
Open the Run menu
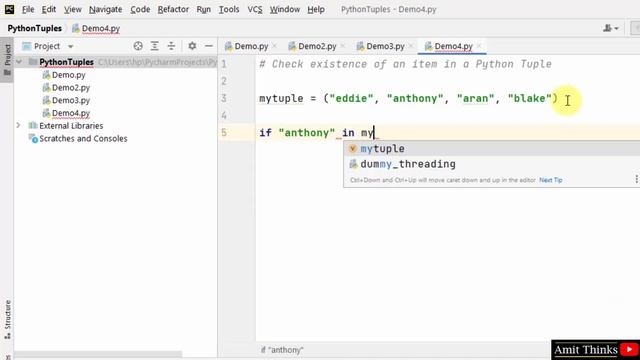(x=203, y=9)
